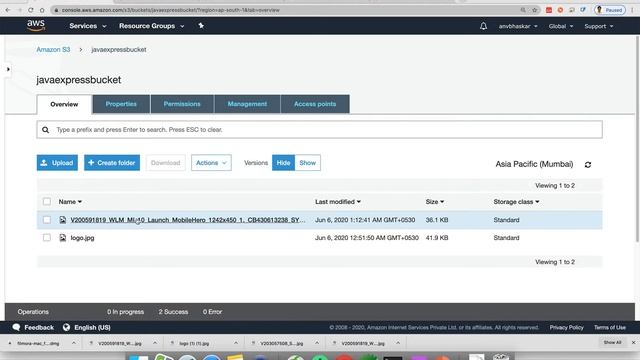Click the Create folder button
640x360 pixels.
click(112, 162)
